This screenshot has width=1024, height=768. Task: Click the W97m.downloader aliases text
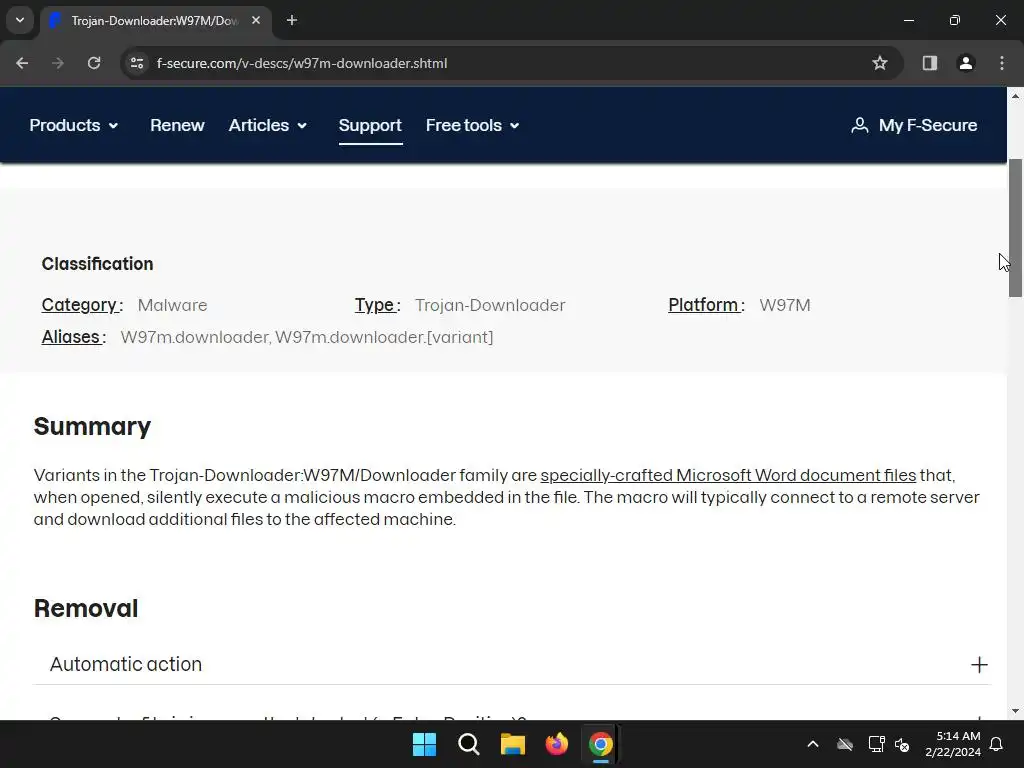pyautogui.click(x=307, y=337)
